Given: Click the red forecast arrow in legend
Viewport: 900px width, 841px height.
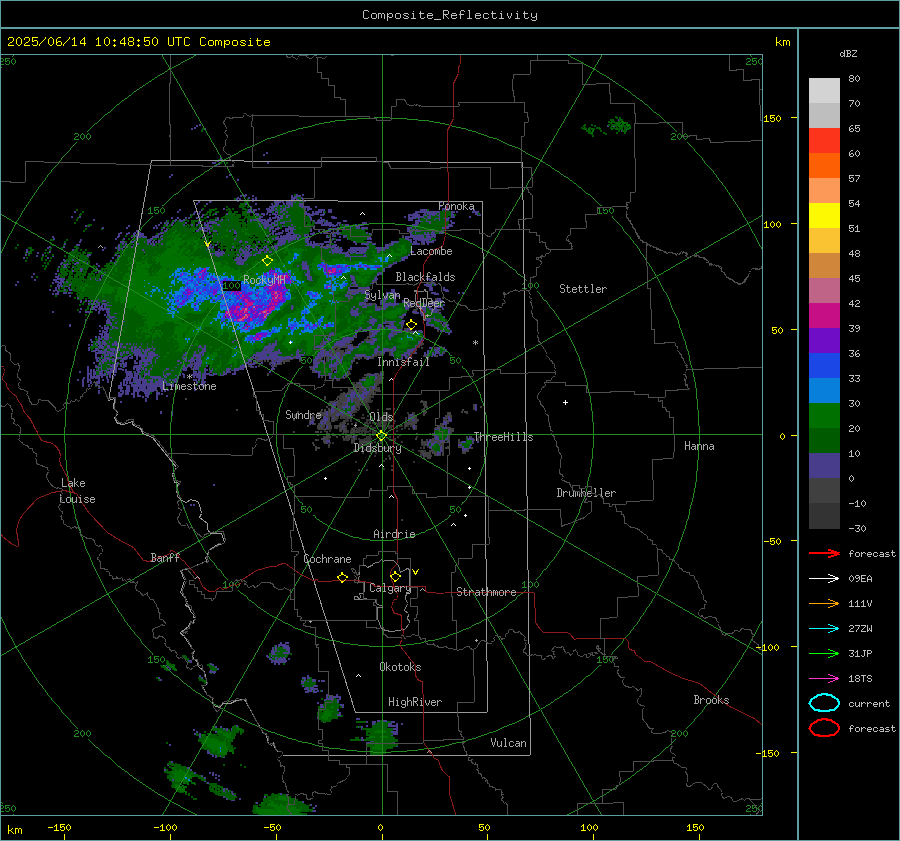Looking at the screenshot, I should [824, 553].
